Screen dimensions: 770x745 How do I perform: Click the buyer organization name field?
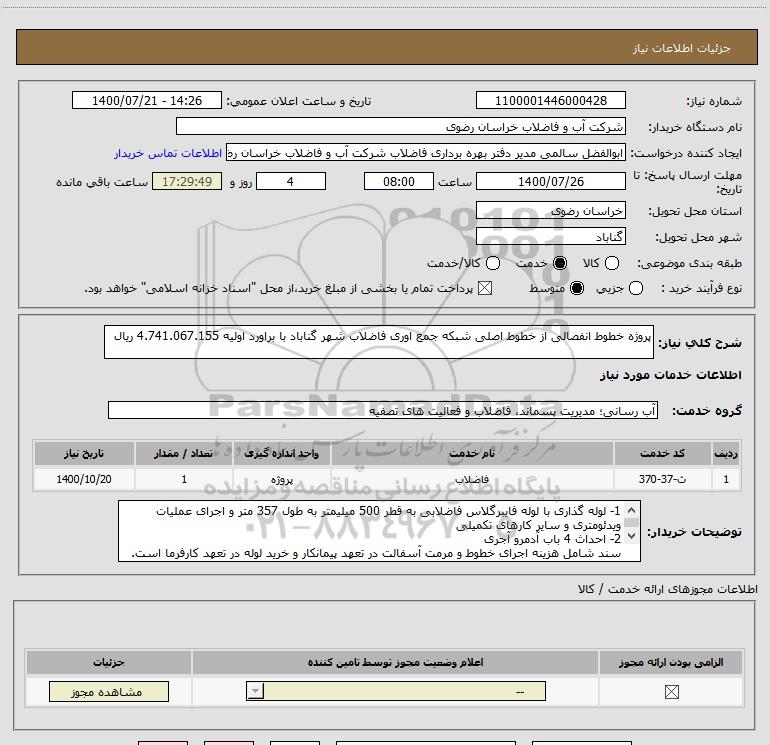[401, 127]
